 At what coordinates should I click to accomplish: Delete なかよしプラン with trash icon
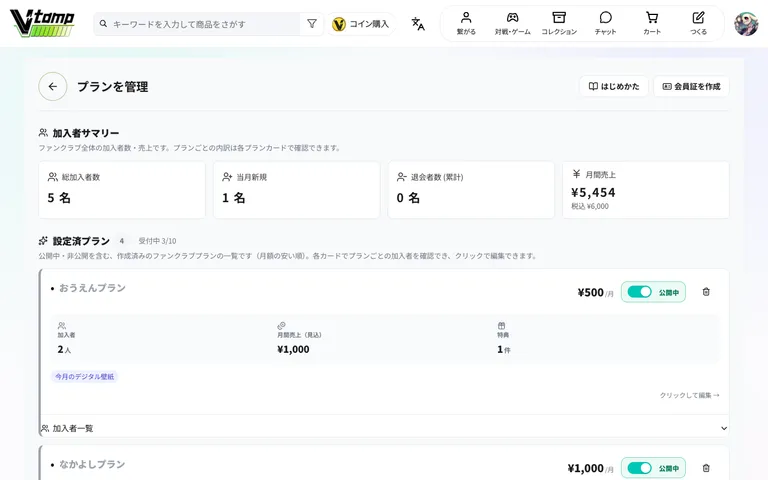(x=706, y=468)
